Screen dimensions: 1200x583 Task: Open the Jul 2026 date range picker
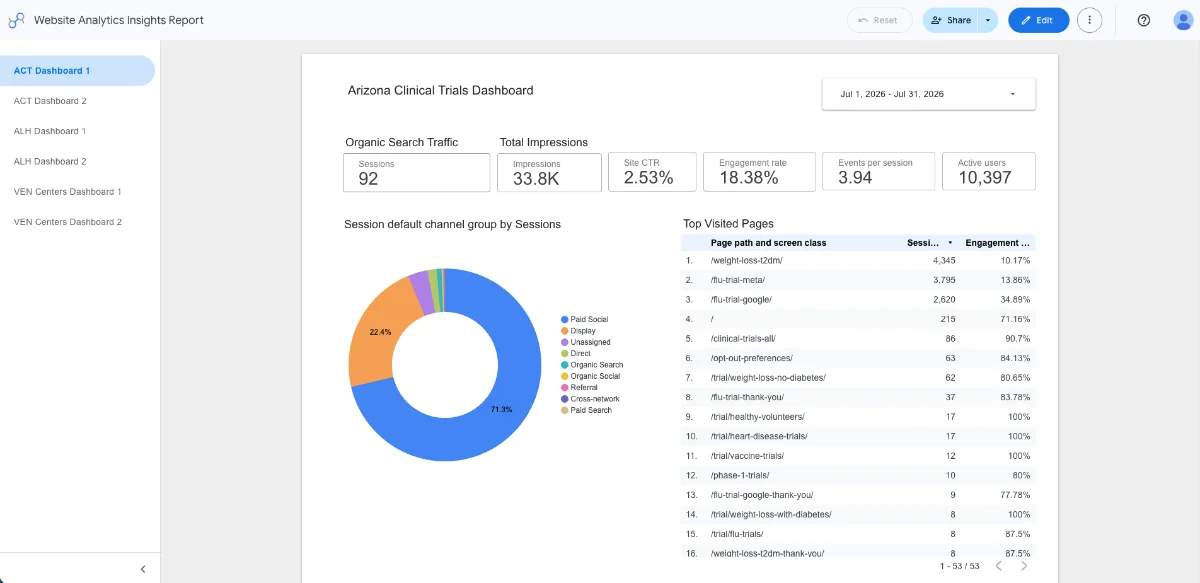[929, 94]
